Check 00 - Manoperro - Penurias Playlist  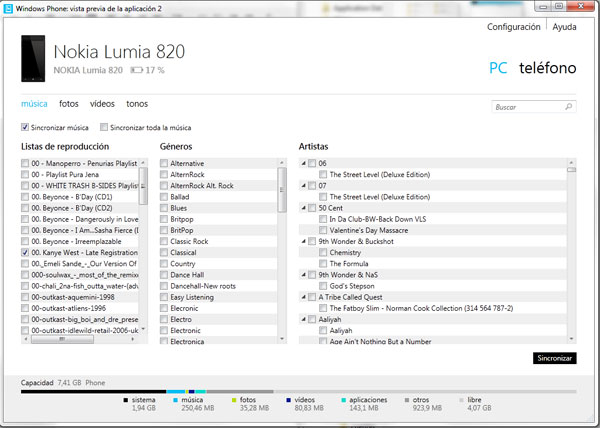click(x=25, y=163)
